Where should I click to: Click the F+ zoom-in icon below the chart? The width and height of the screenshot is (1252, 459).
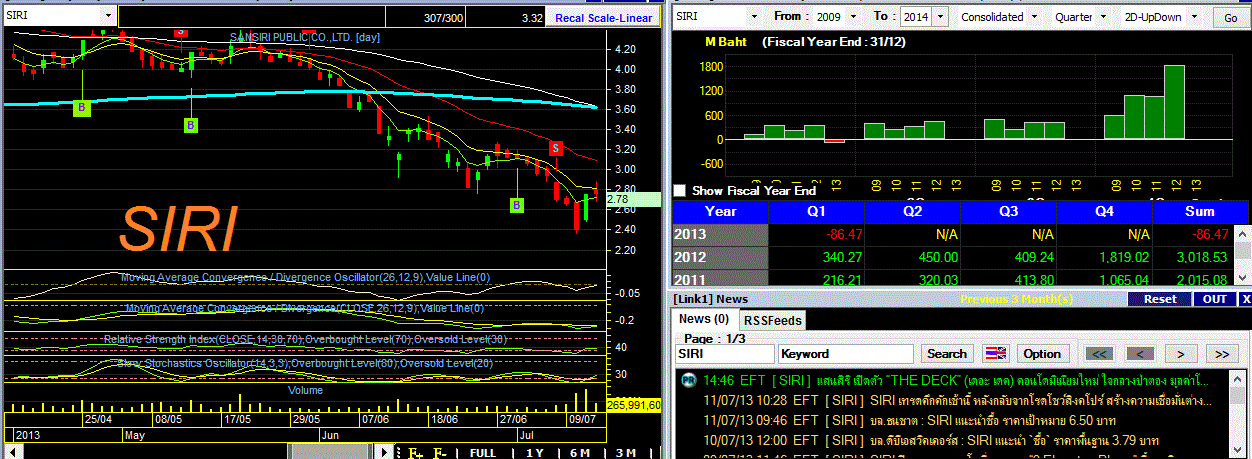click(416, 452)
